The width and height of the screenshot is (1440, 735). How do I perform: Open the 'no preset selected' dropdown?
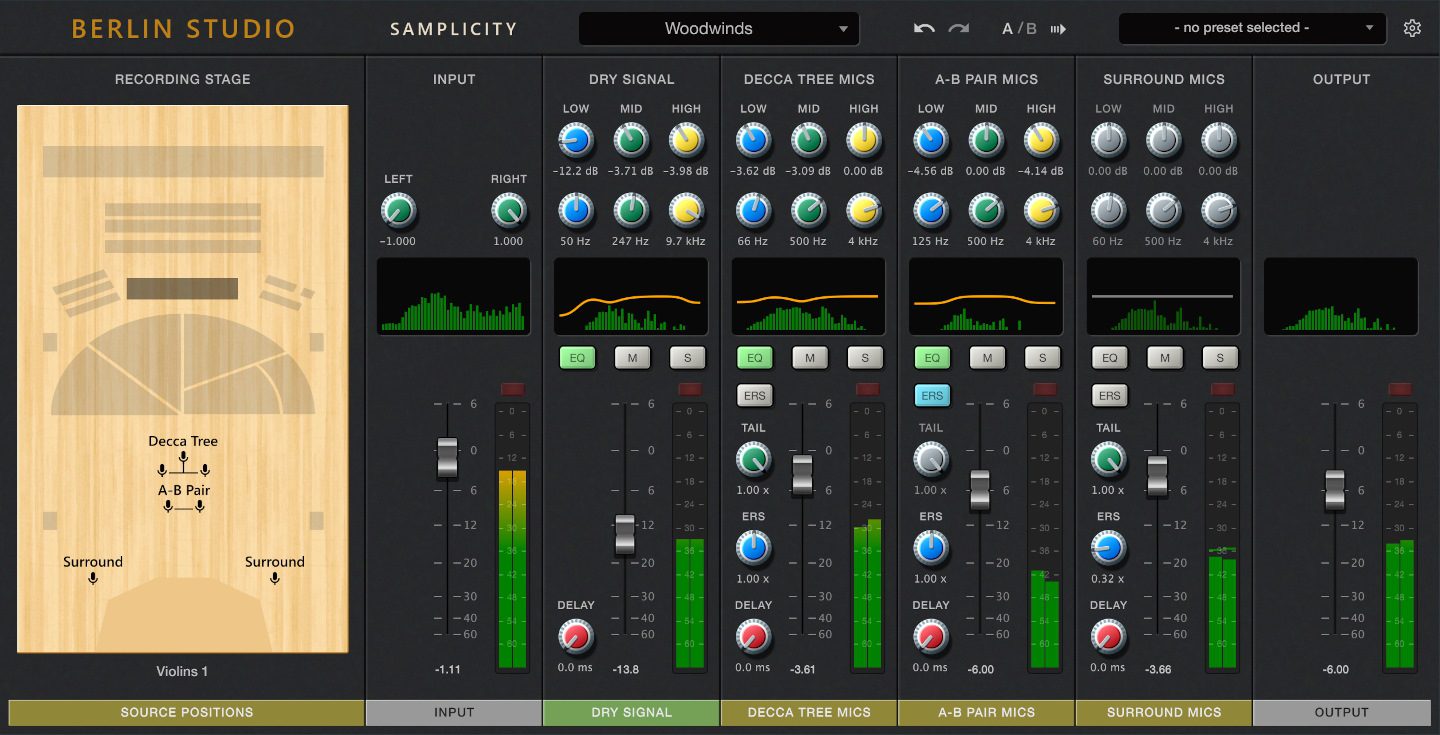(x=1252, y=29)
